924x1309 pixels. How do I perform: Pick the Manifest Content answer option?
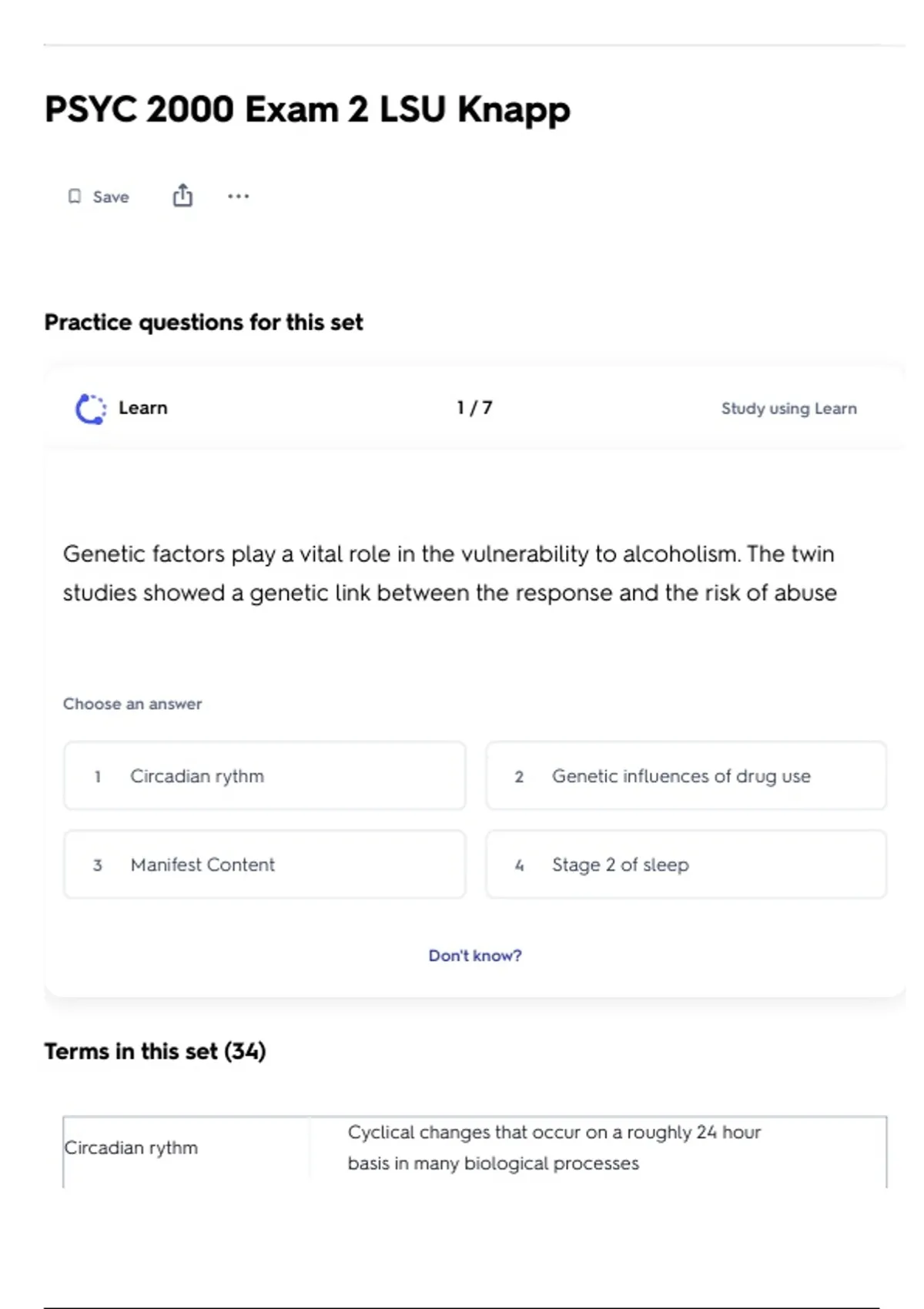(264, 864)
